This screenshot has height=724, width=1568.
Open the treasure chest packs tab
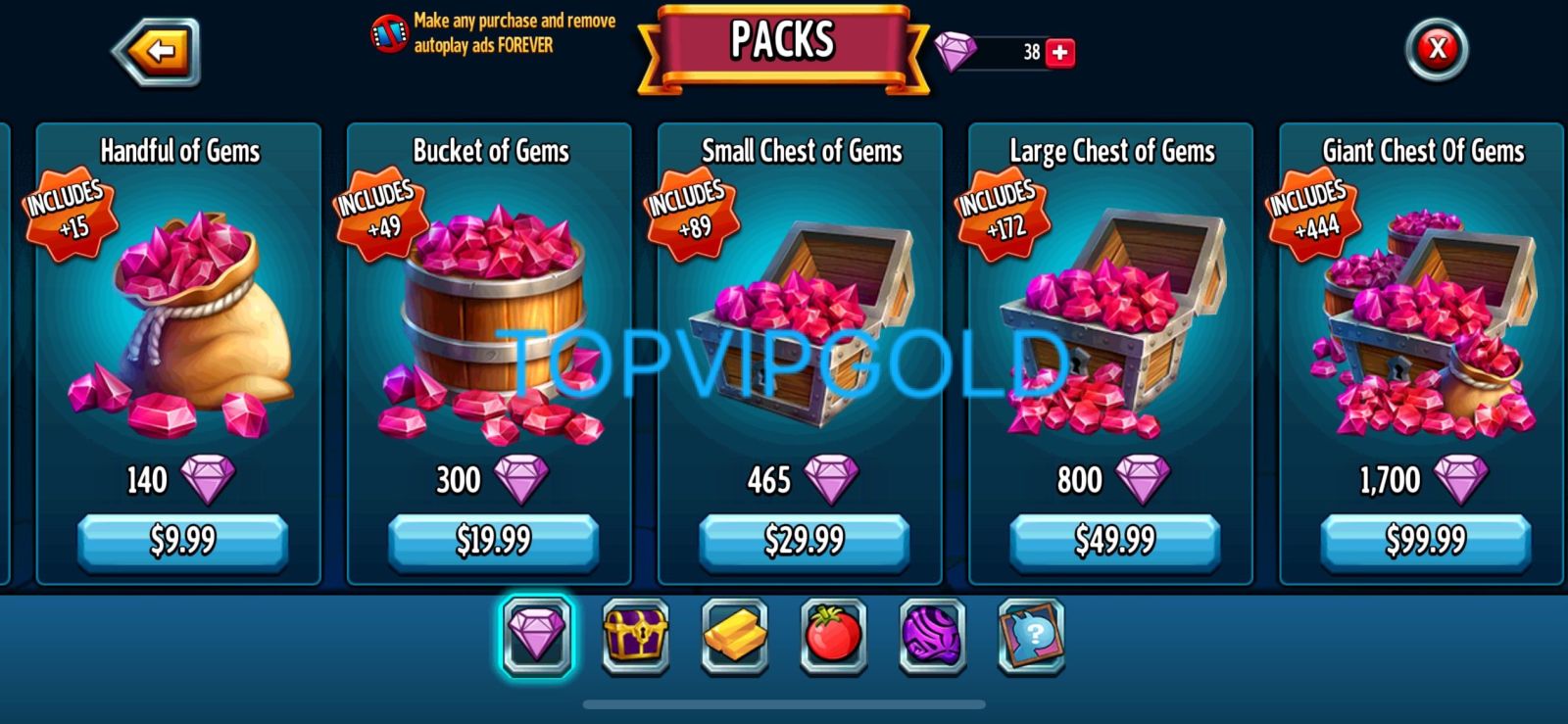(636, 637)
